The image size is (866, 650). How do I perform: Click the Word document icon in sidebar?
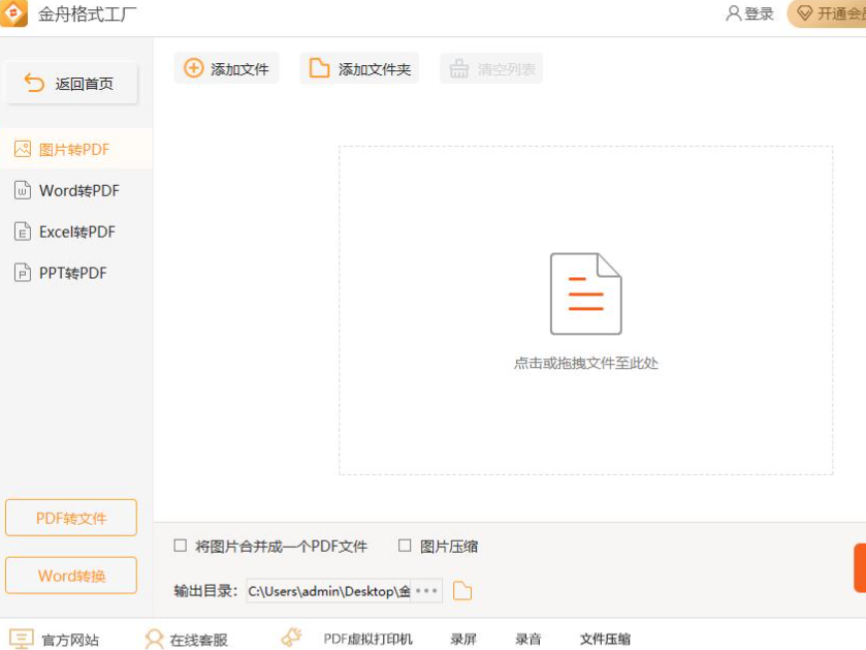click(x=22, y=191)
